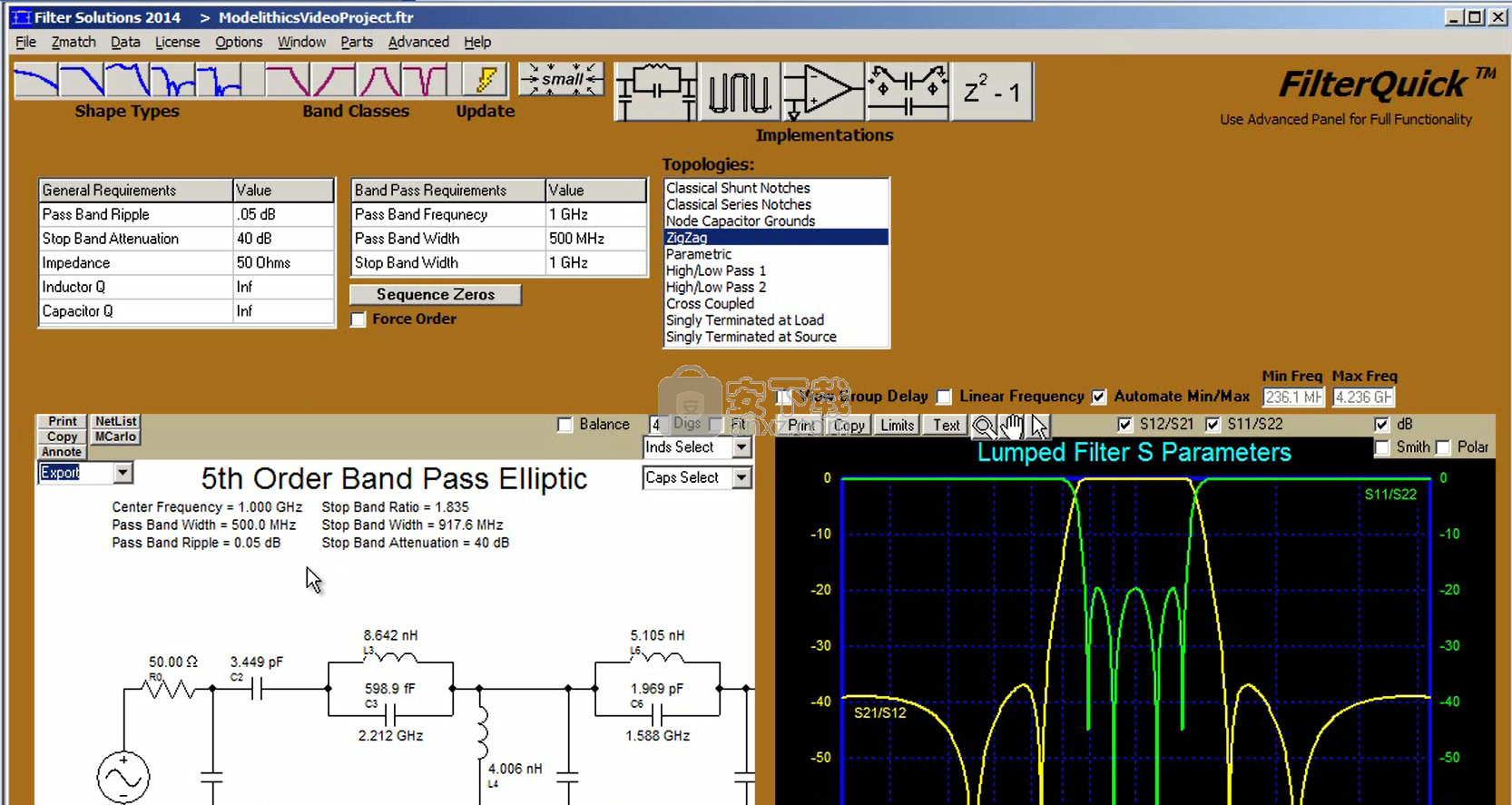
Task: Open the Window menu
Action: click(x=301, y=42)
